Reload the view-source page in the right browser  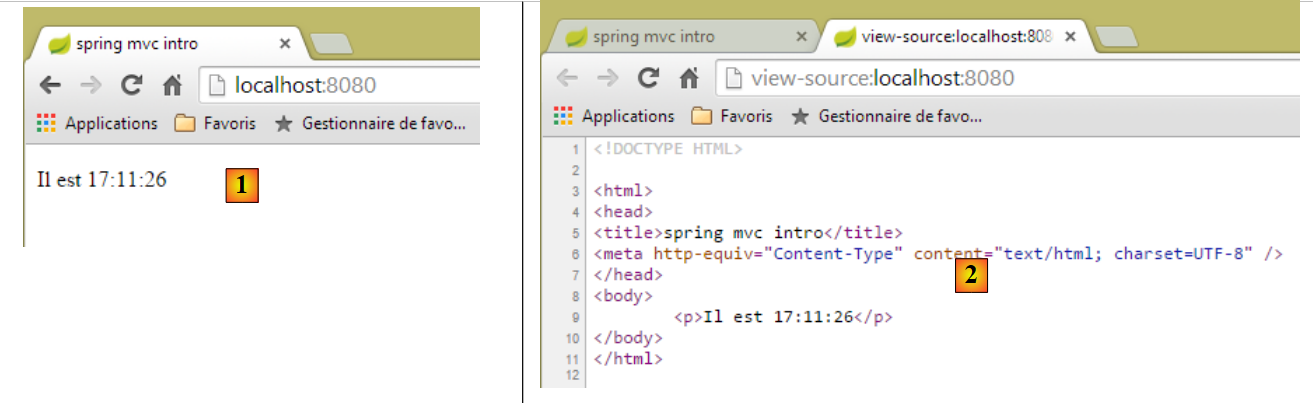[648, 78]
